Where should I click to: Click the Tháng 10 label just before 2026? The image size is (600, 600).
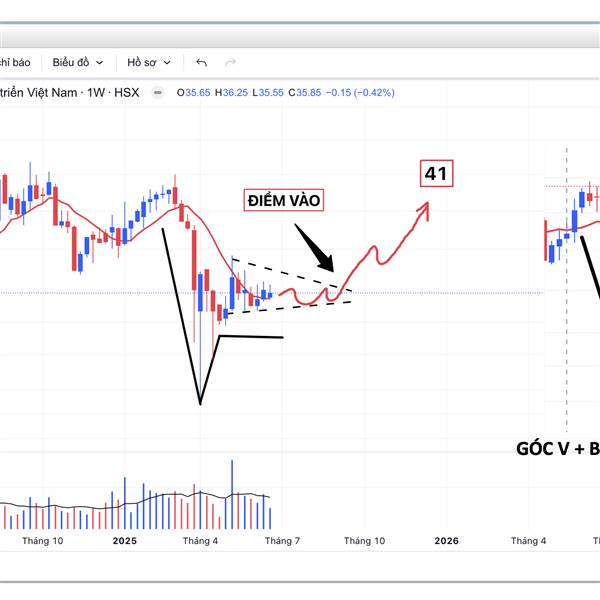tap(364, 541)
